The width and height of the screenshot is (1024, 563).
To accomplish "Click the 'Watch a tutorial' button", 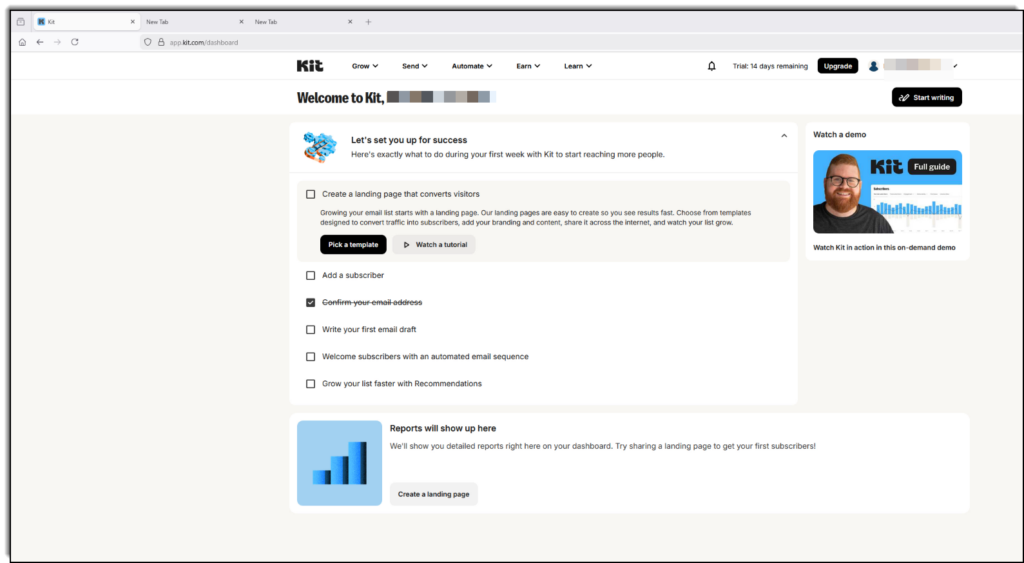I will (434, 244).
